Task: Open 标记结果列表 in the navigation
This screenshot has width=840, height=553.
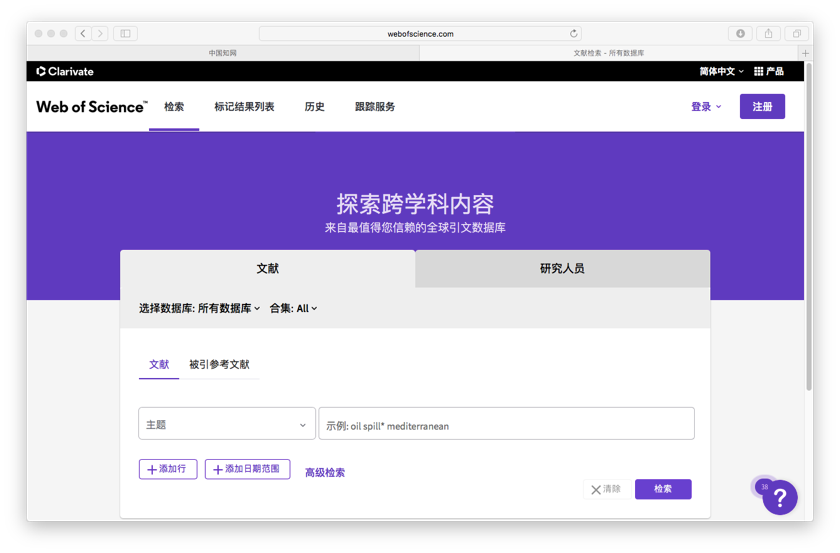Action: tap(244, 107)
